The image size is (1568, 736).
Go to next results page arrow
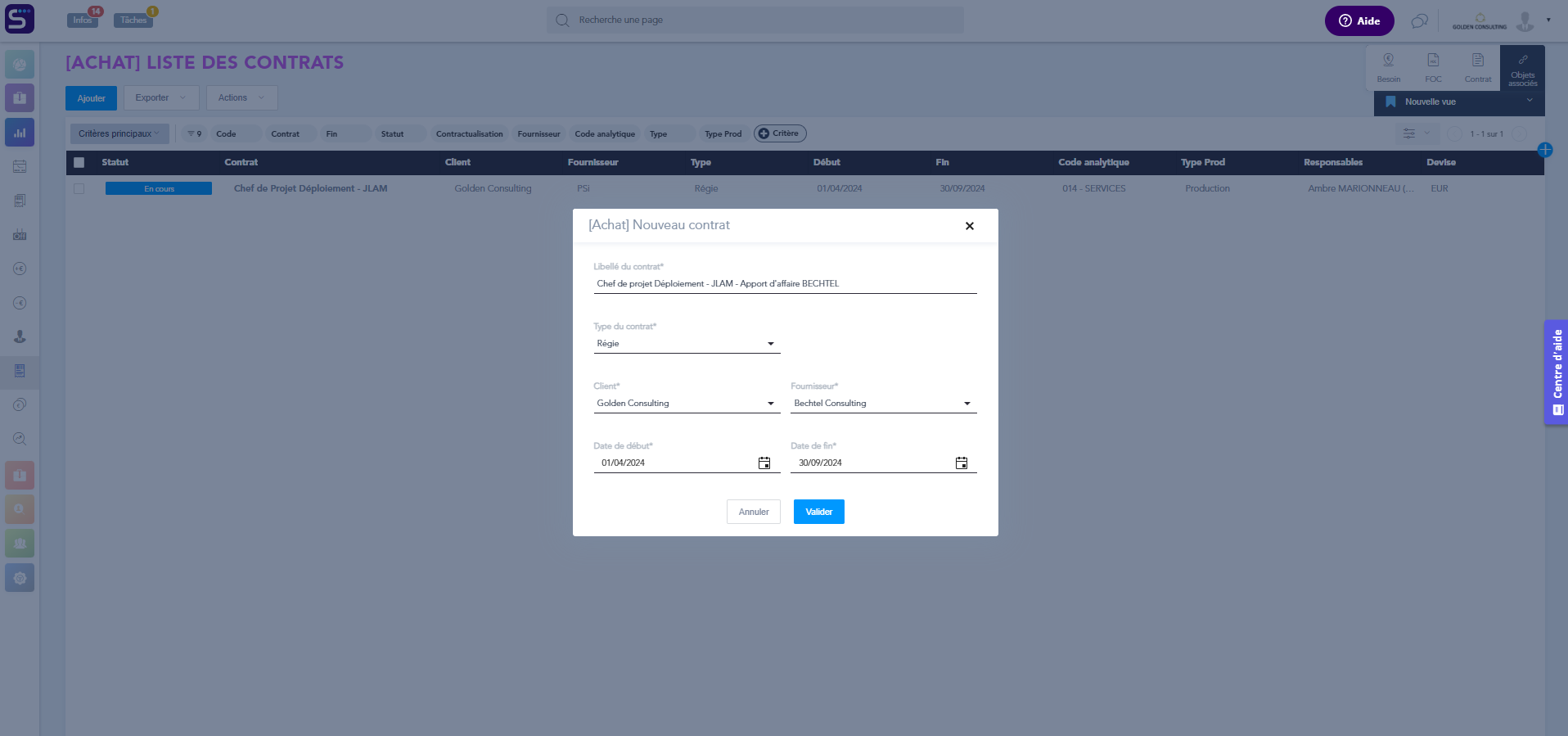[1520, 133]
